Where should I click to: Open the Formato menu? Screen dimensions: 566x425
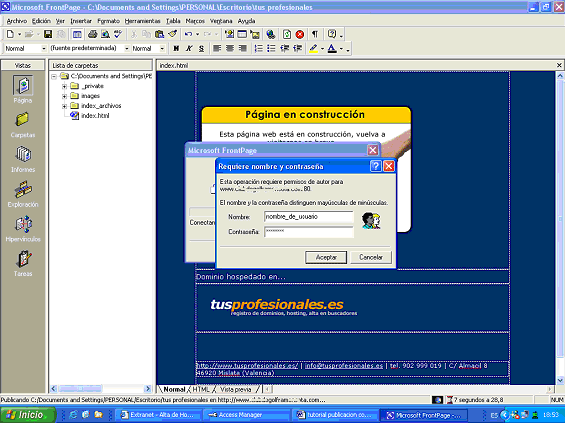click(x=108, y=21)
